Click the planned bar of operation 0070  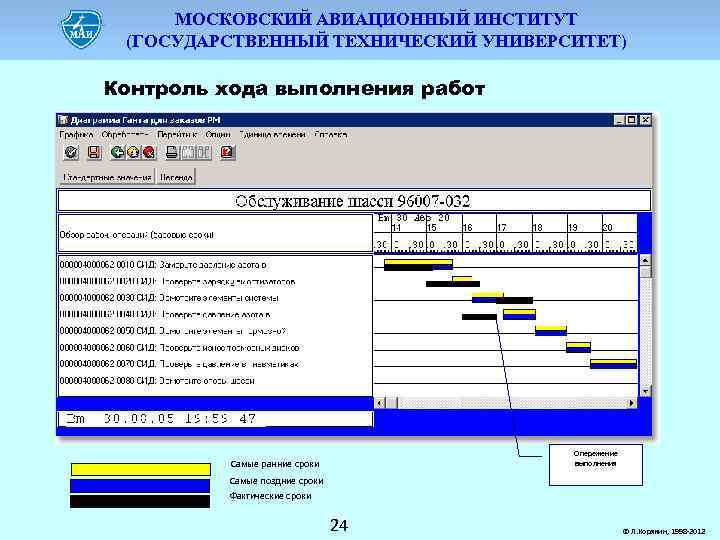pos(613,364)
